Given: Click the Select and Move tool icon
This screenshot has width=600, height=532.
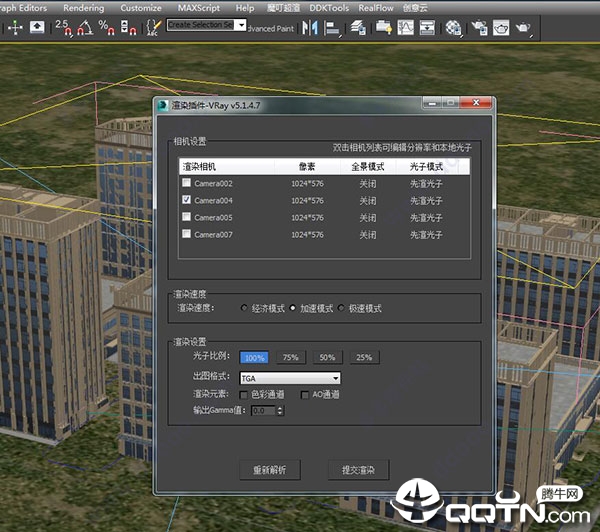Looking at the screenshot, I should pyautogui.click(x=15, y=27).
